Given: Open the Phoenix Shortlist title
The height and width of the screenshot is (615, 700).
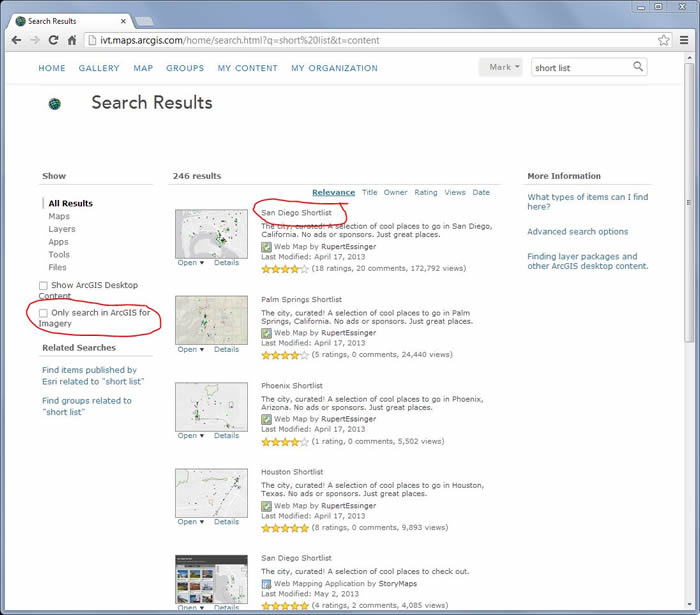Looking at the screenshot, I should tap(292, 386).
